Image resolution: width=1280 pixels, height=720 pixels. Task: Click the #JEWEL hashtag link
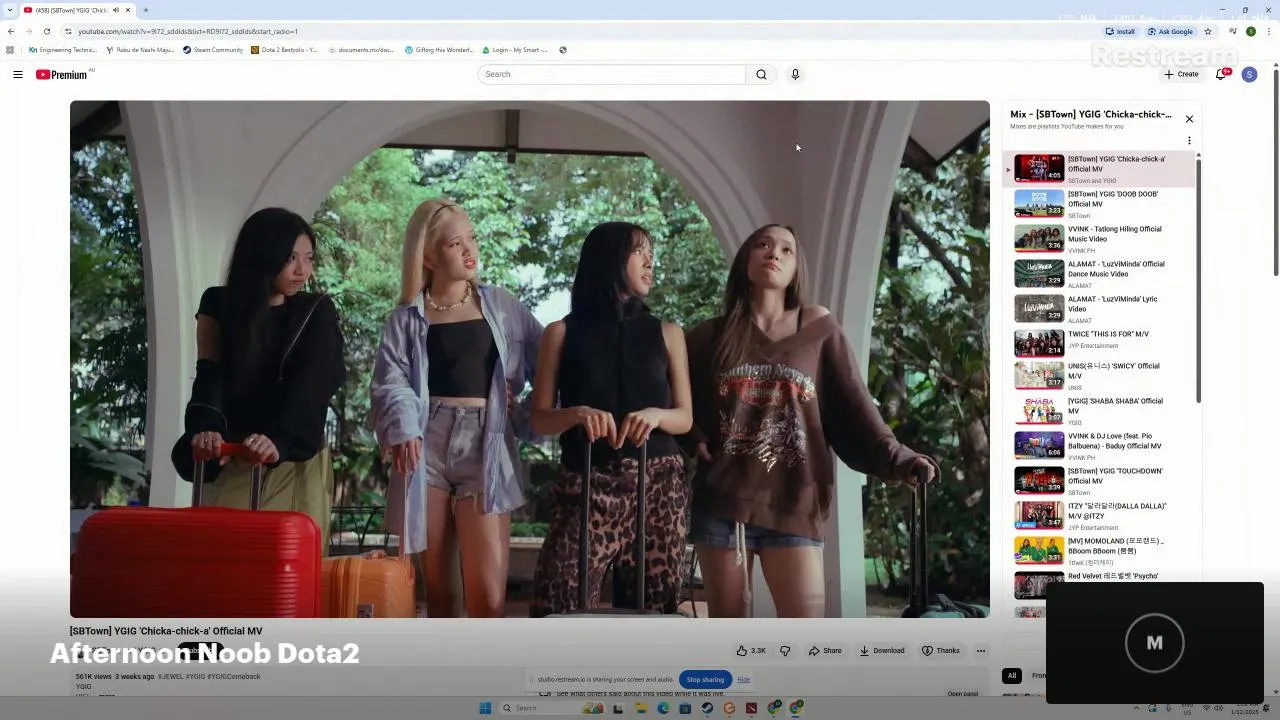click(x=171, y=677)
